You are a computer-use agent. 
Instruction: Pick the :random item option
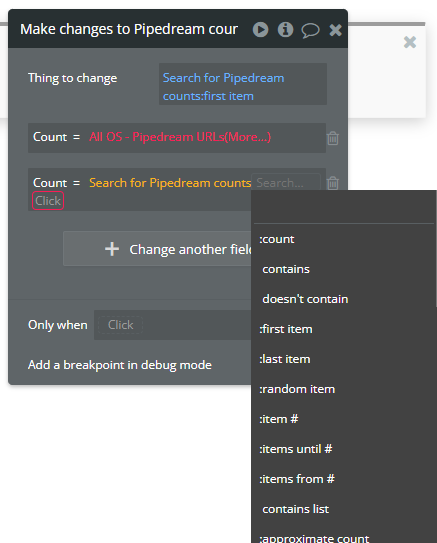[x=297, y=389]
